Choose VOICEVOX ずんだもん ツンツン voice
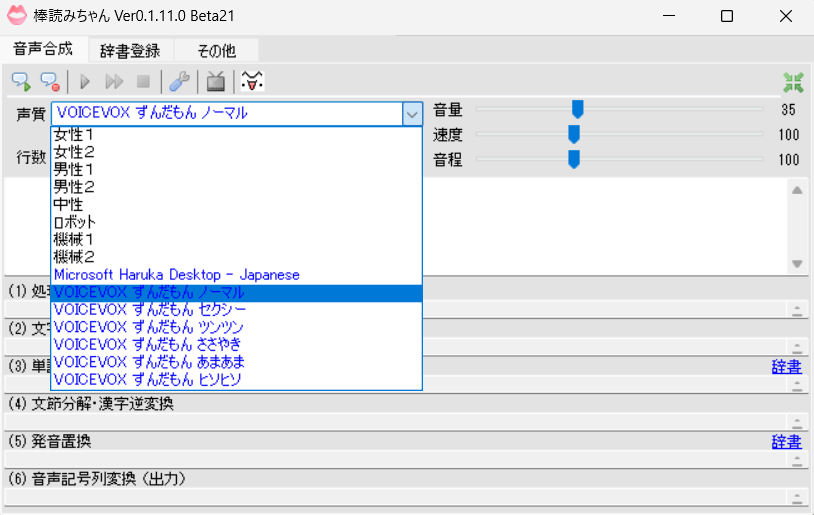The width and height of the screenshot is (814, 515). pyautogui.click(x=236, y=328)
